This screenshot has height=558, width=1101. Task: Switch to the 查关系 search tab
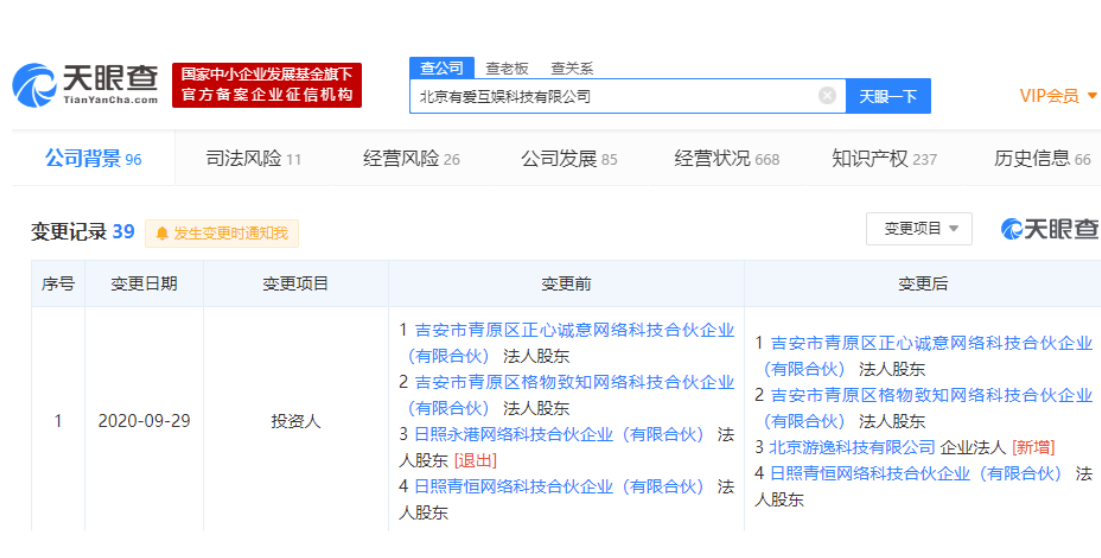tap(572, 68)
